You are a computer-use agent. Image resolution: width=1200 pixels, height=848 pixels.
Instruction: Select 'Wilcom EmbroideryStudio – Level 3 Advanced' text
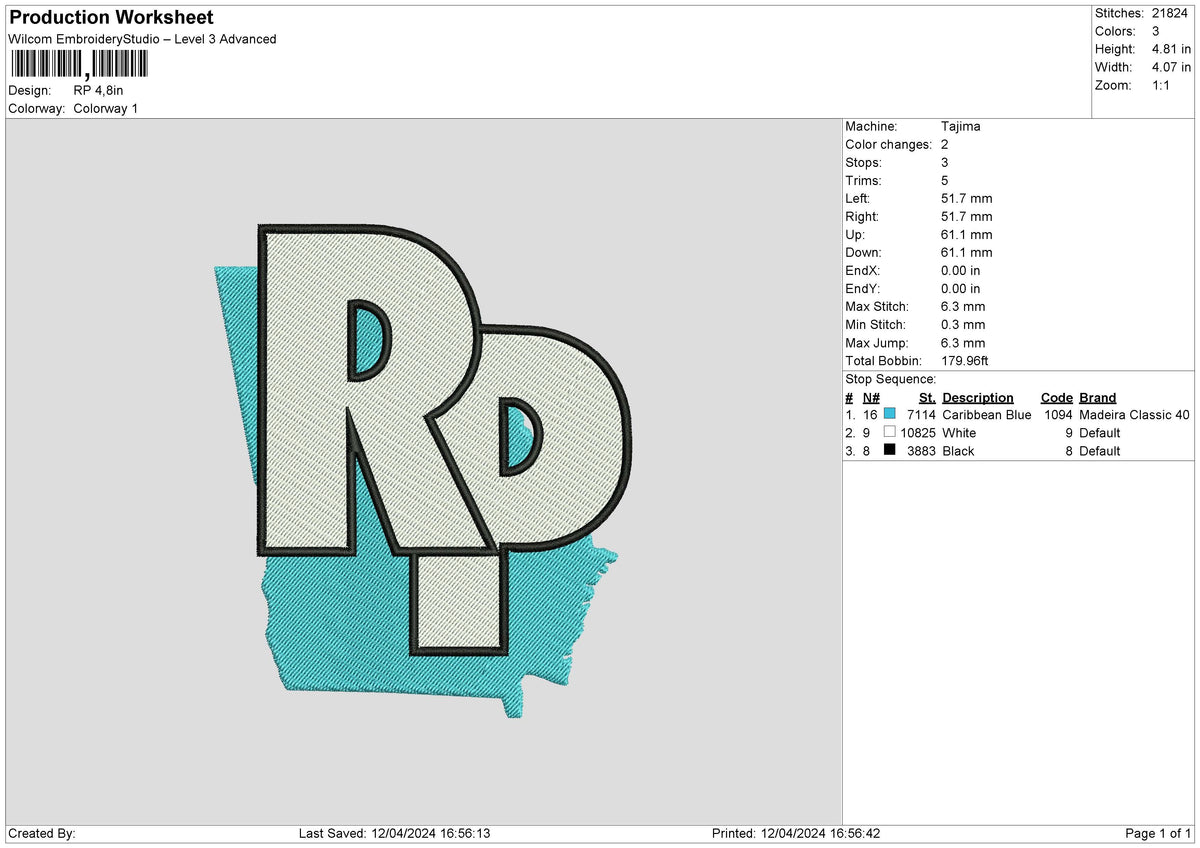pos(142,39)
